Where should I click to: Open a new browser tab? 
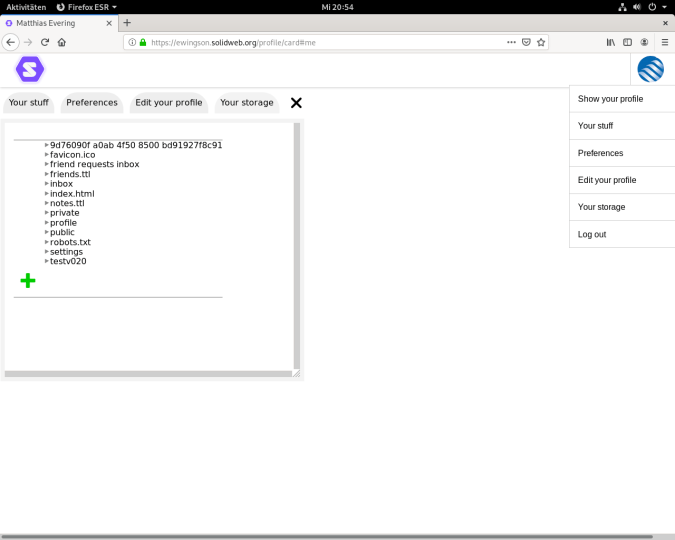[x=127, y=22]
